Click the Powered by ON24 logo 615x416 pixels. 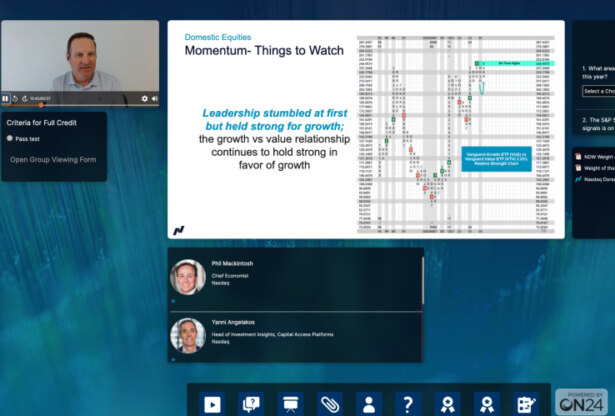pyautogui.click(x=581, y=401)
